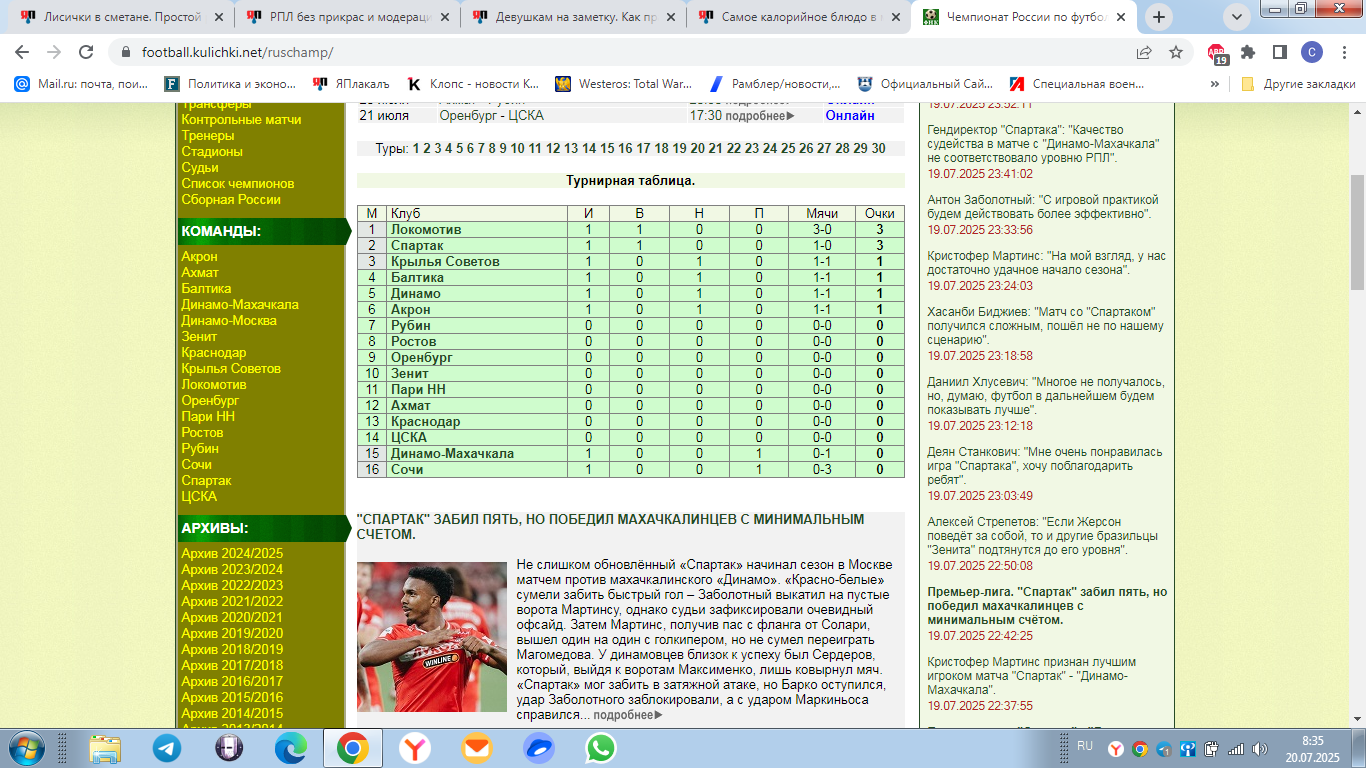Screen dimensions: 1366x768
Task: Expand подробнее at the end of the Спартак article
Action: (x=629, y=715)
